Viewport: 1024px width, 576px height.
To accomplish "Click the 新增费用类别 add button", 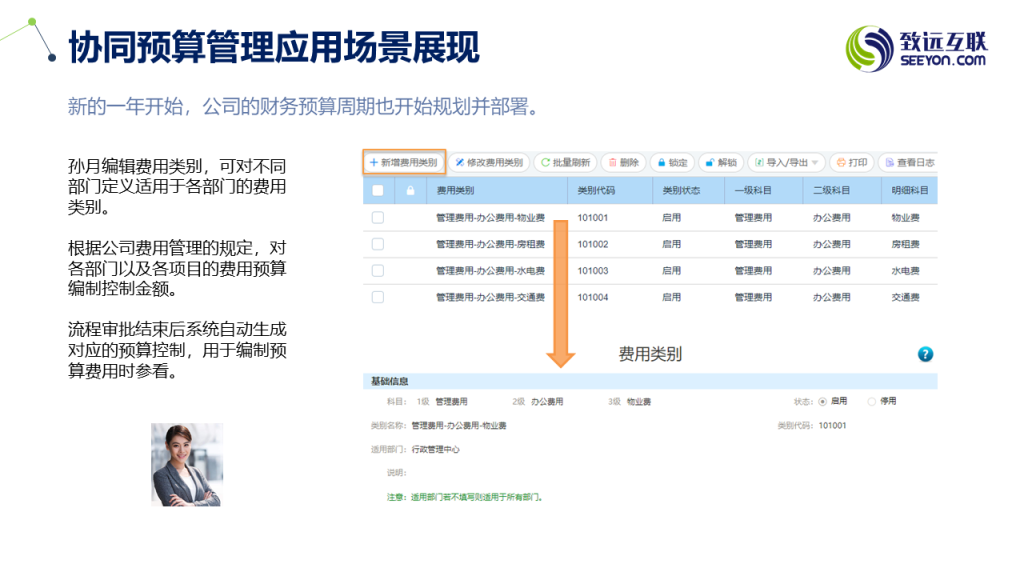I will click(x=404, y=162).
